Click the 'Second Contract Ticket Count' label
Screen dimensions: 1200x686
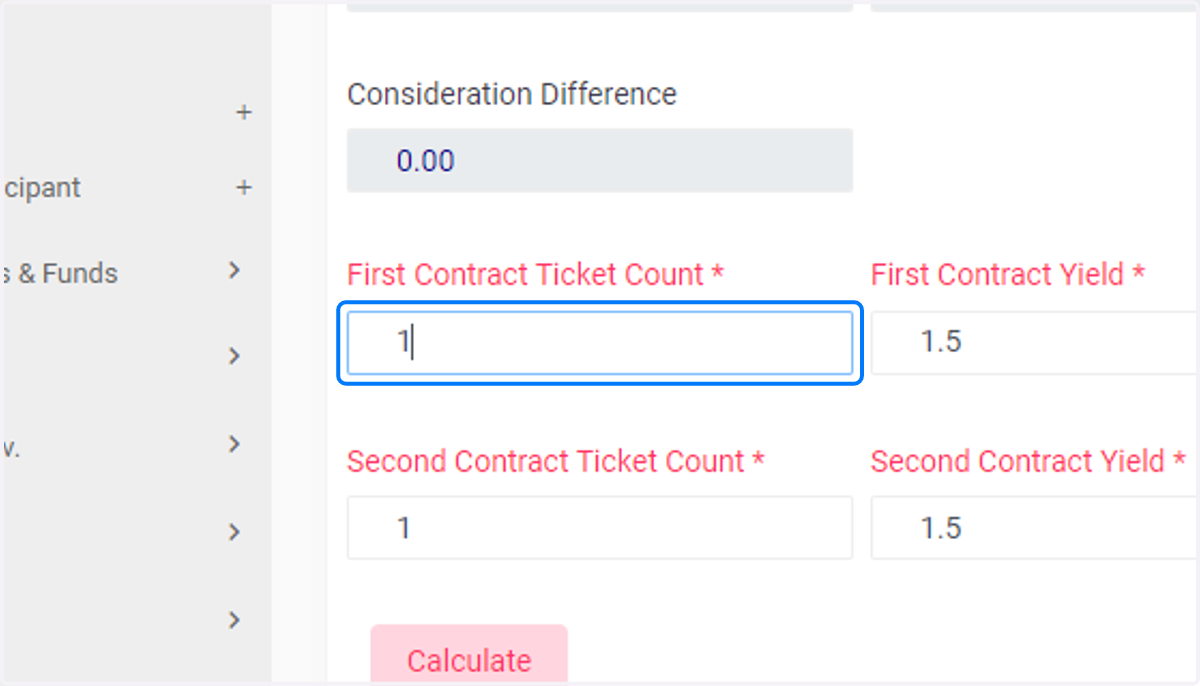pos(555,461)
